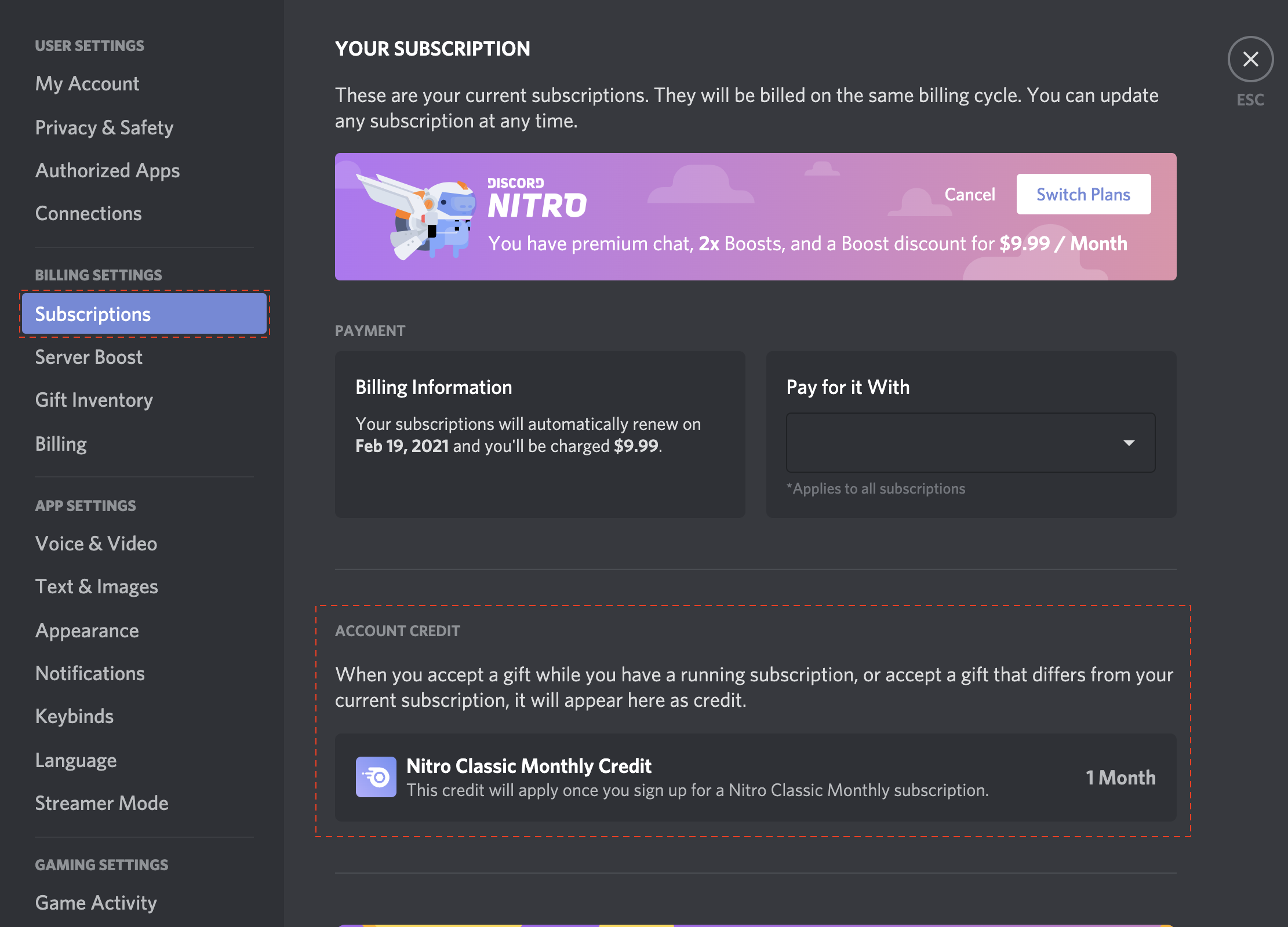Click the Server Boost sidebar item
This screenshot has height=927, width=1288.
89,356
